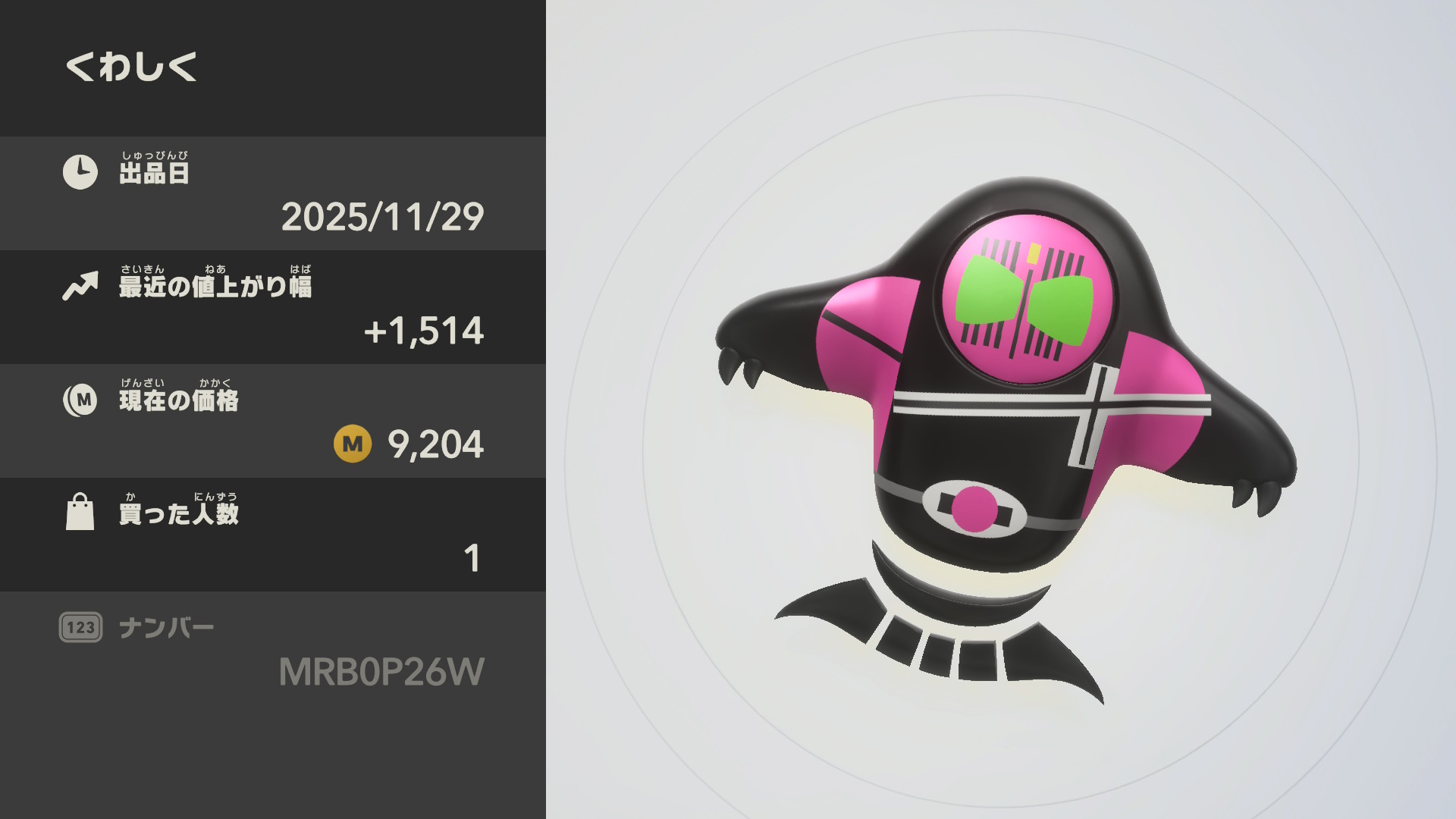1456x819 pixels.
Task: Click the pink face disc of the character
Action: click(1026, 300)
